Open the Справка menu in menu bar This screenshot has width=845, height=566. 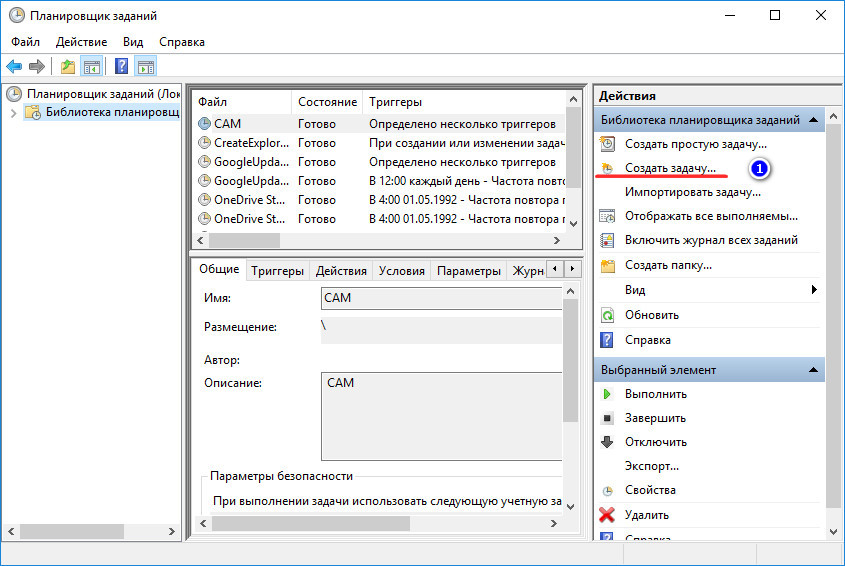pos(182,42)
